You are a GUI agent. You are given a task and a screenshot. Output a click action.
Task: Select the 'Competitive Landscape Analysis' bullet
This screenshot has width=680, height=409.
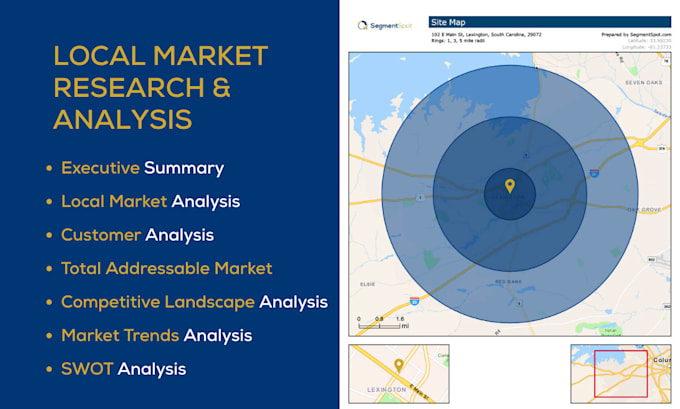pos(194,302)
